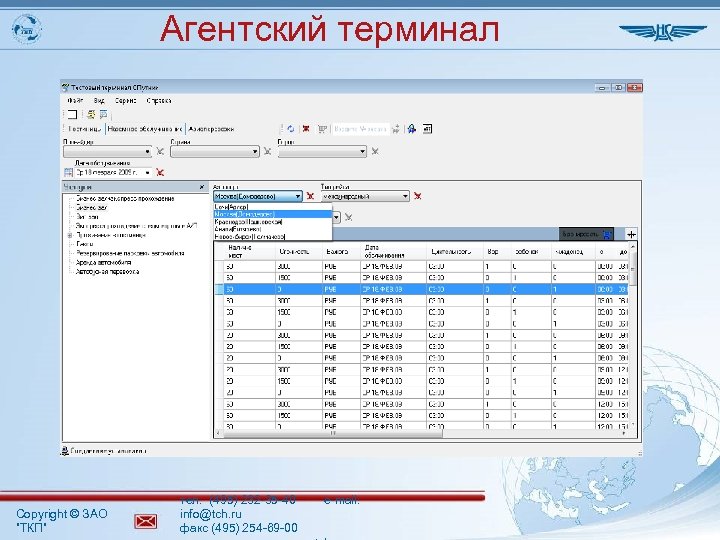Open the service date picker dropdown

pos(147,173)
